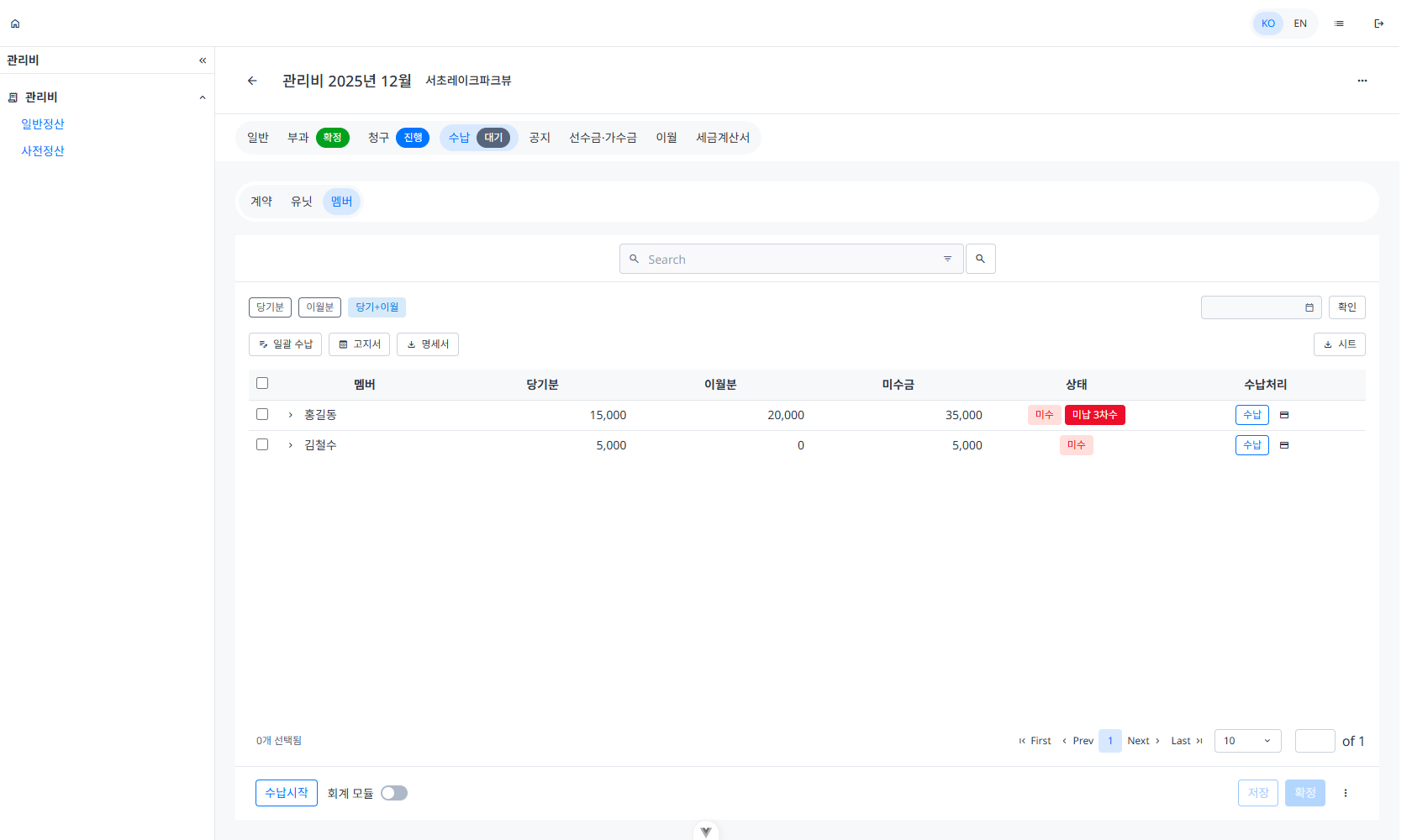1412x840 pixels.
Task: Open the calendar date picker icon
Action: click(1309, 307)
